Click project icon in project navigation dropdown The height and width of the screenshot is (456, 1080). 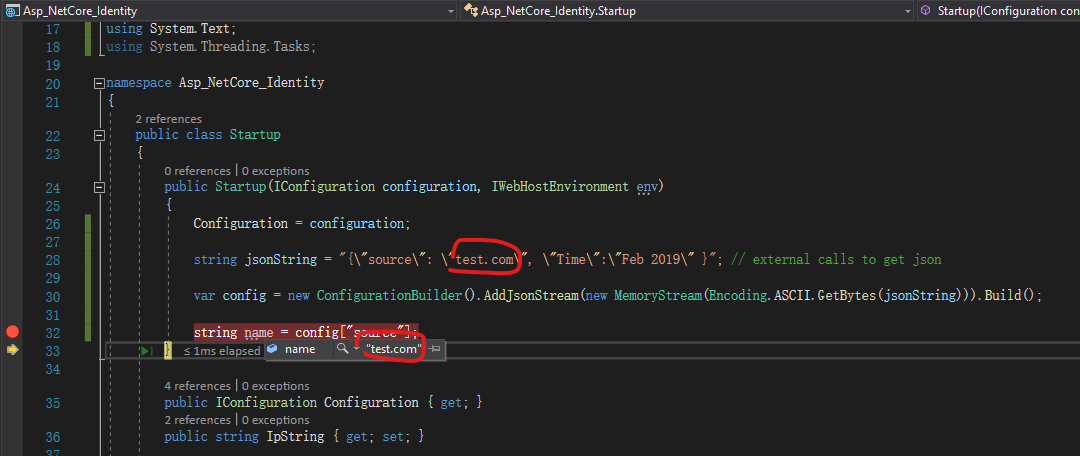(x=12, y=11)
